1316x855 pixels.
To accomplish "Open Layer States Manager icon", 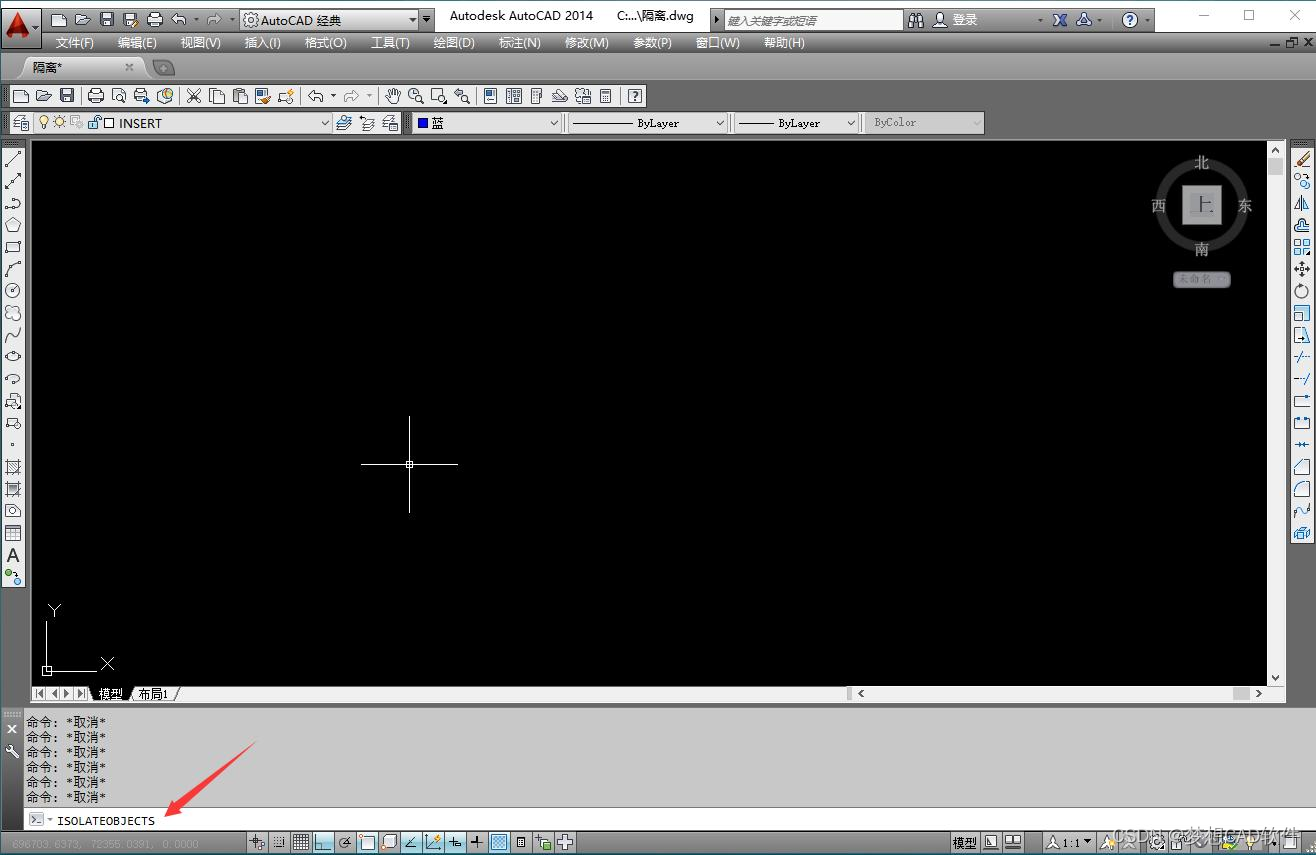I will (390, 123).
